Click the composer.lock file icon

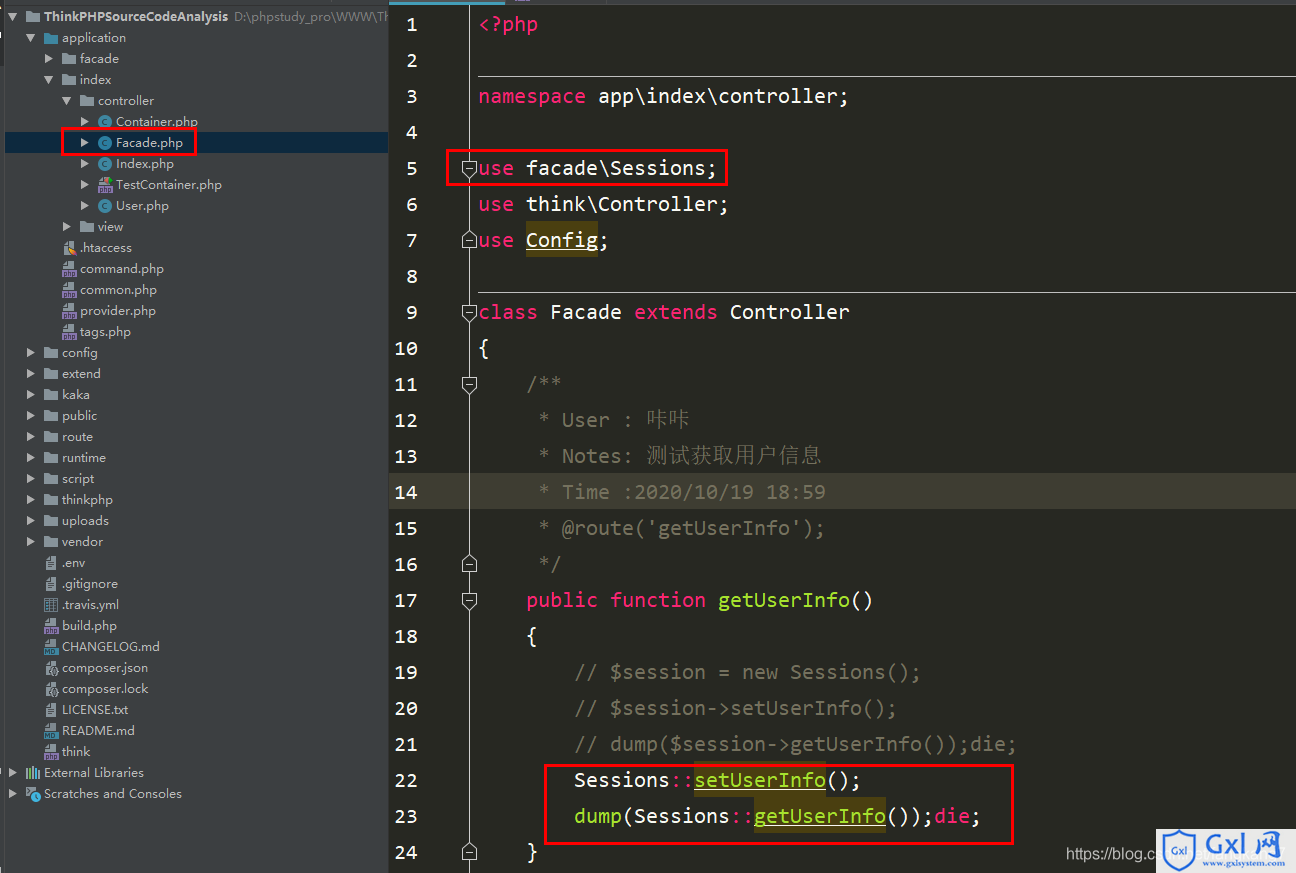pyautogui.click(x=51, y=689)
